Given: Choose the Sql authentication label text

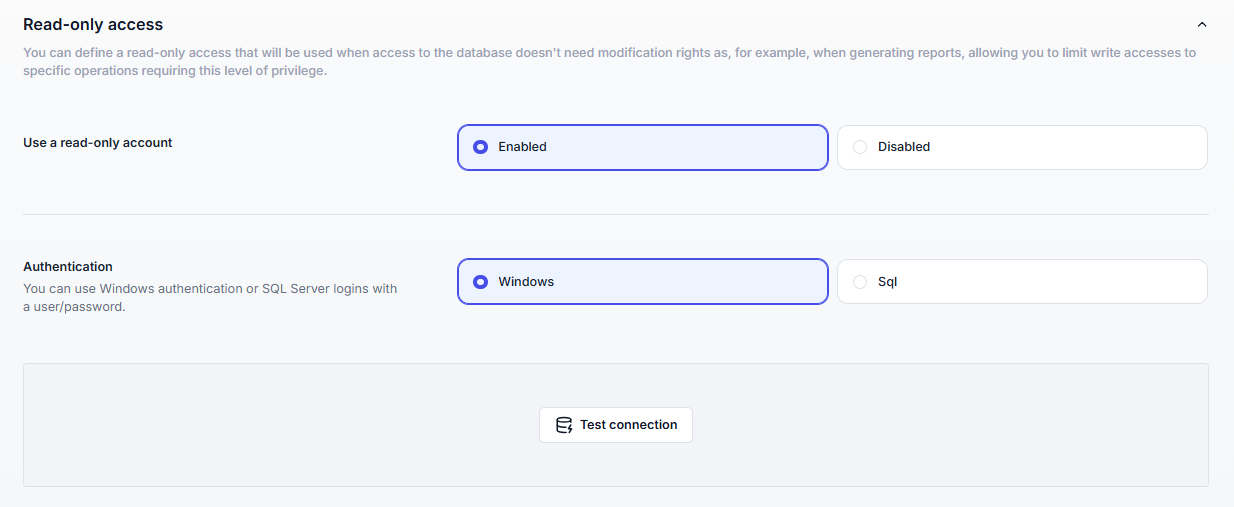Looking at the screenshot, I should coord(888,282).
